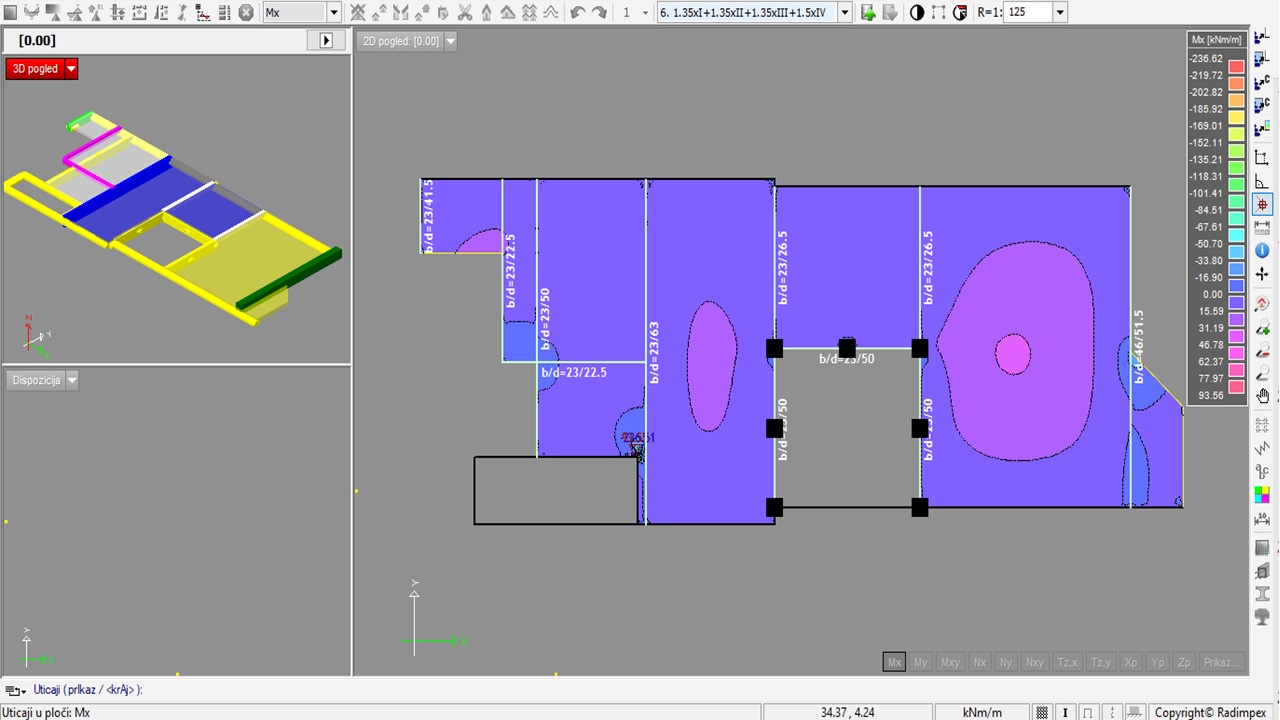Image resolution: width=1280 pixels, height=720 pixels.
Task: Open the Mx result type dropdown
Action: point(334,13)
